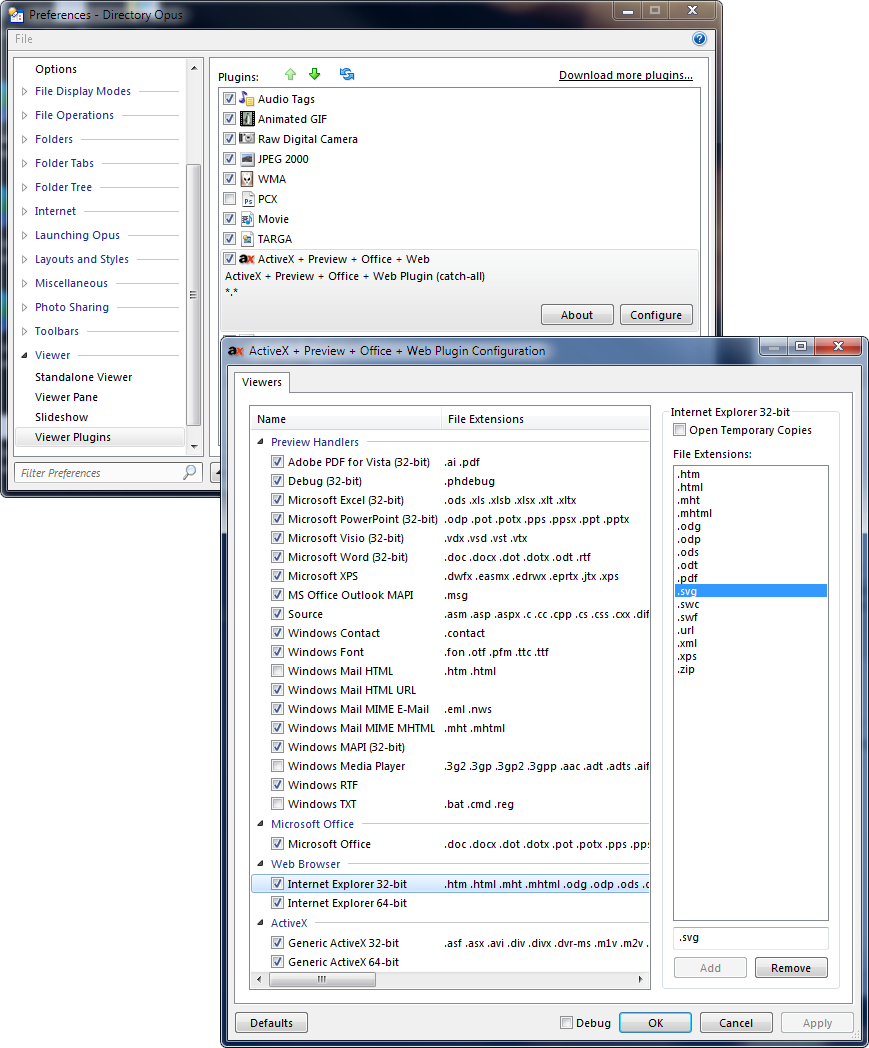Image resolution: width=869 pixels, height=1048 pixels.
Task: Collapse the Preview Handlers group
Action: (261, 442)
